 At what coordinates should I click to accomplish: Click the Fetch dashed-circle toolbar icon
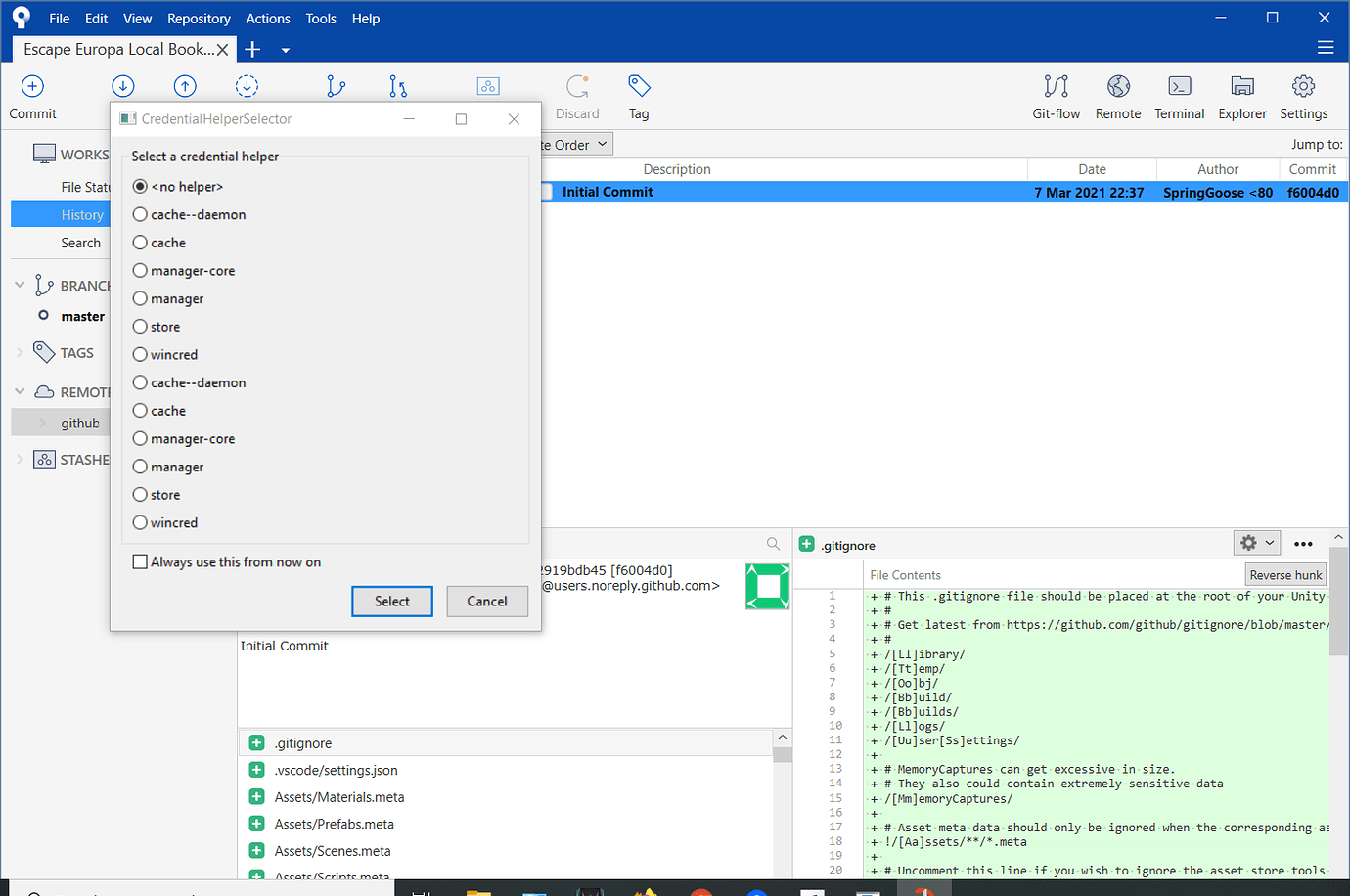[247, 87]
